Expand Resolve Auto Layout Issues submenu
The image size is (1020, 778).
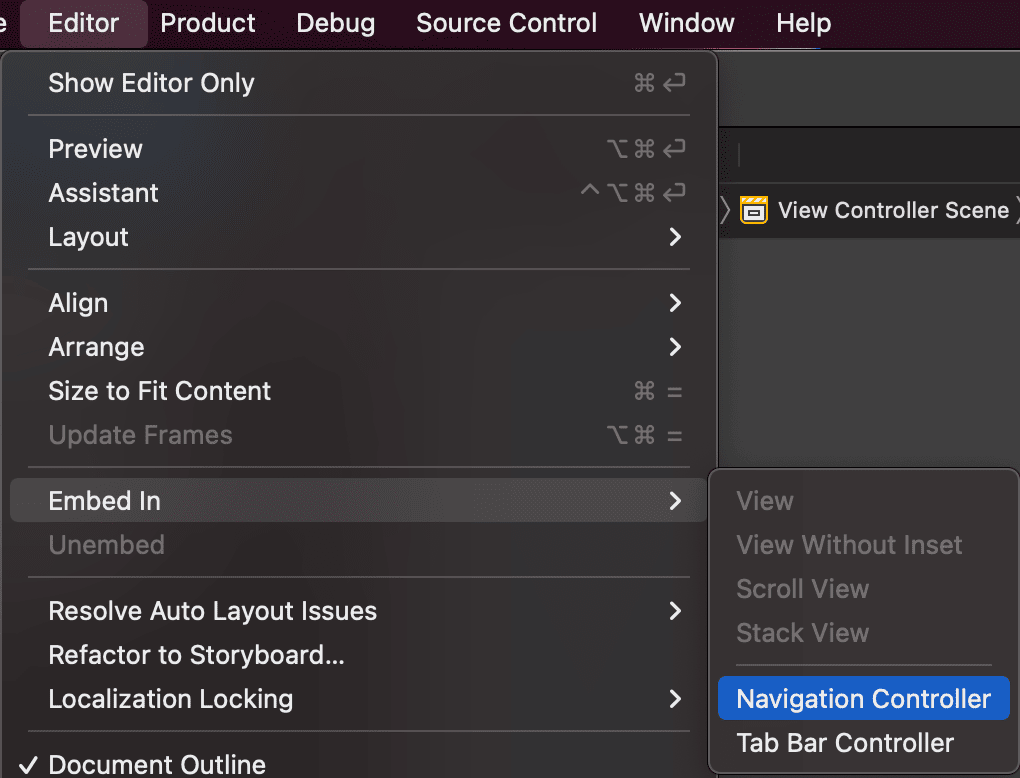pyautogui.click(x=359, y=611)
